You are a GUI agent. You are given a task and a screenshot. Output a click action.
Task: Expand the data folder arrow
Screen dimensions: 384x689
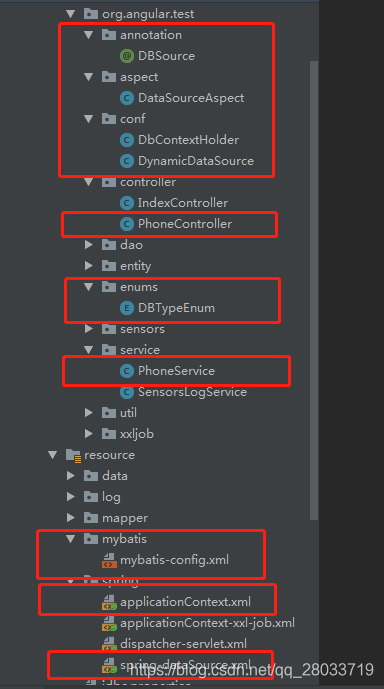point(71,476)
